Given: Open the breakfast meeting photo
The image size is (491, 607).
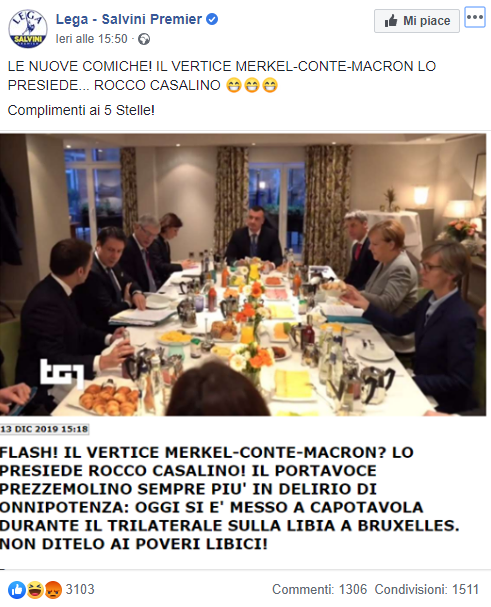Looking at the screenshot, I should pyautogui.click(x=243, y=275).
